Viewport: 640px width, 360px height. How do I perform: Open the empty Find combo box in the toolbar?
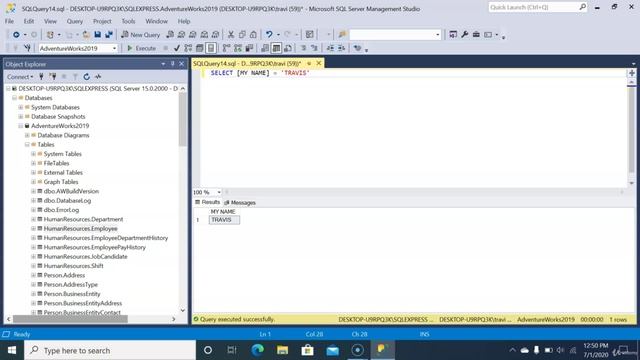[x=395, y=35]
